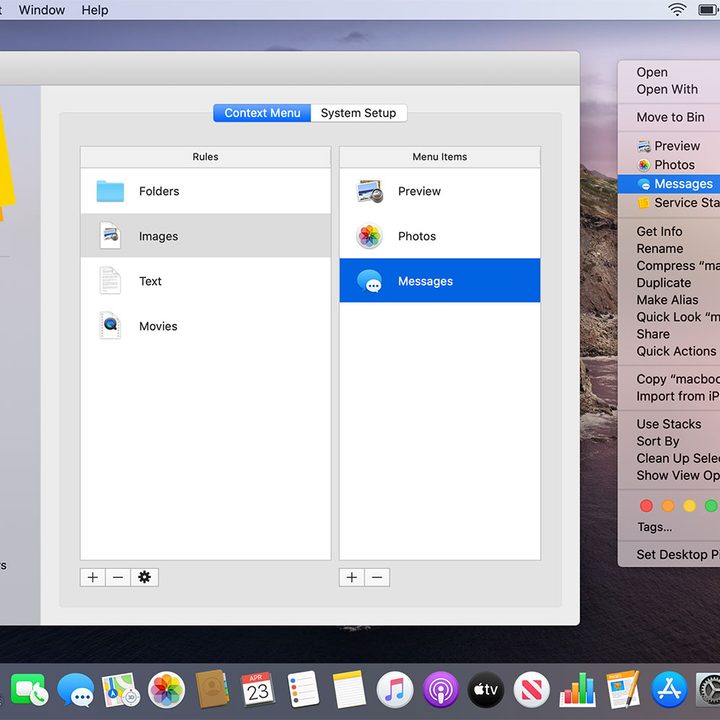The width and height of the screenshot is (720, 720).
Task: Open Photos from the Dock
Action: [x=167, y=690]
